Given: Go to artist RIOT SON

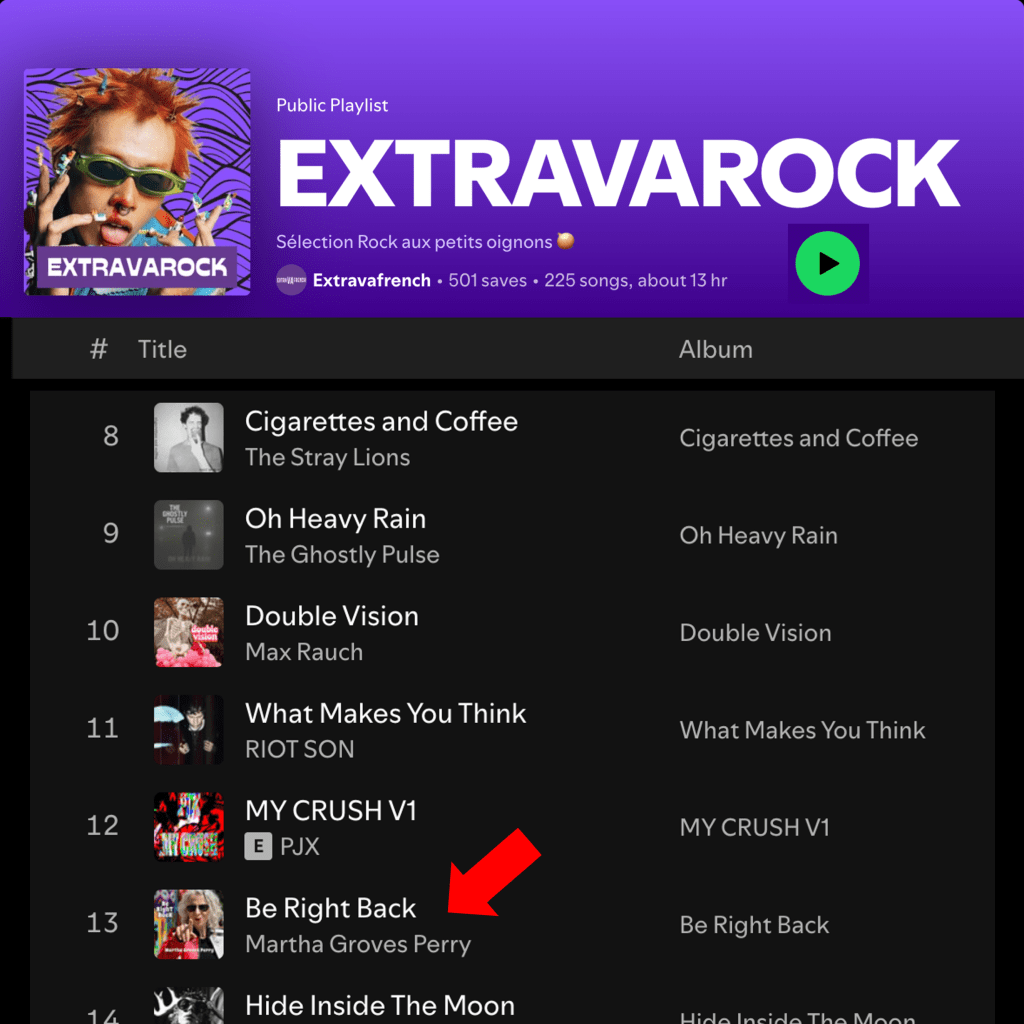Looking at the screenshot, I should 299,749.
